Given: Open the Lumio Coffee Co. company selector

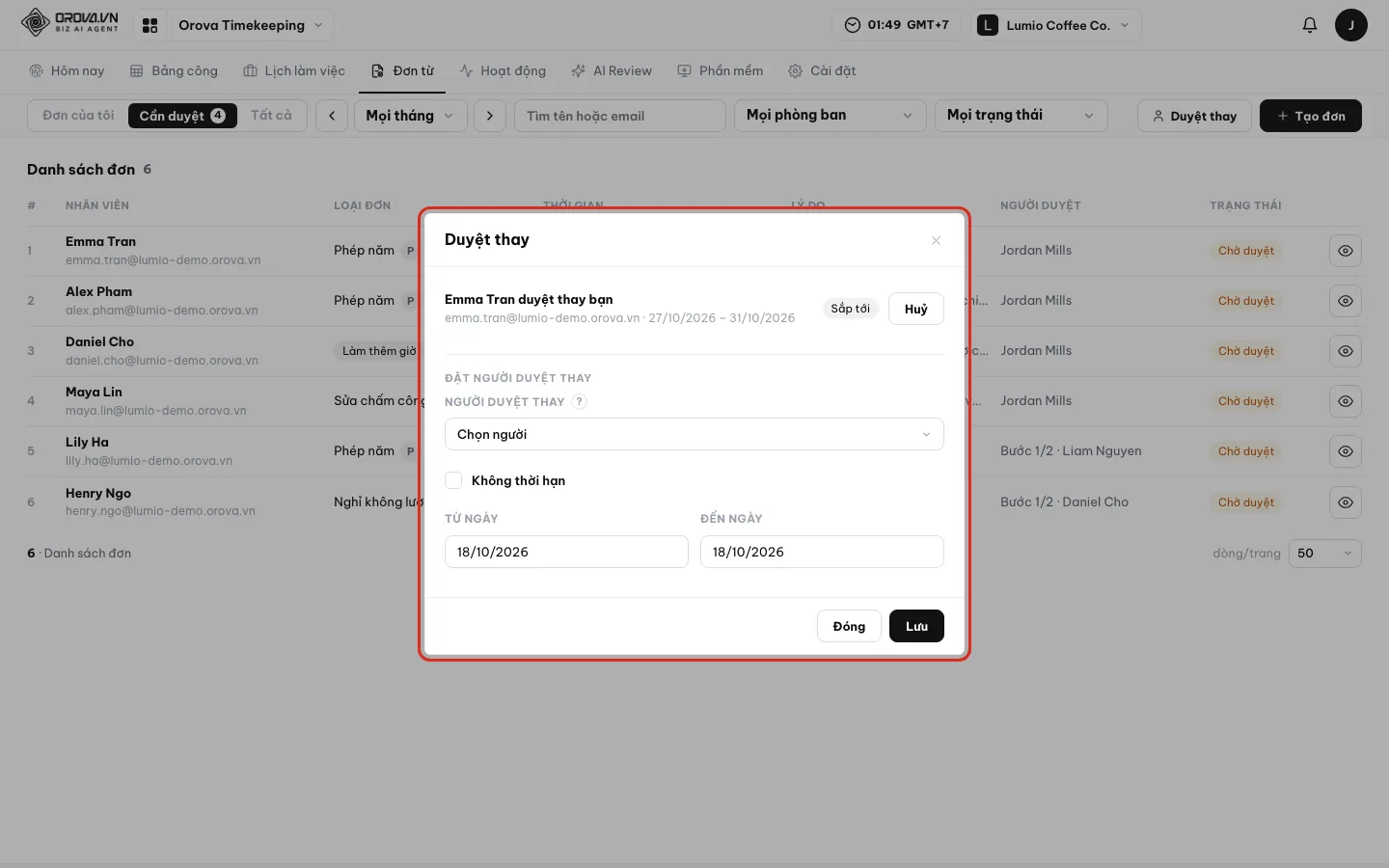Looking at the screenshot, I should point(1056,25).
